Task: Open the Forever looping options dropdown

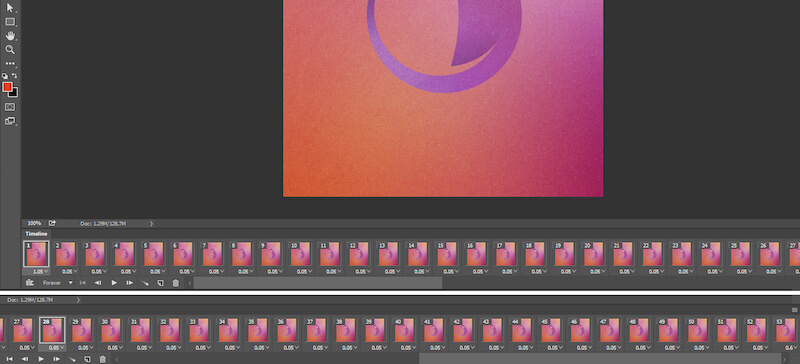Action: pos(57,283)
